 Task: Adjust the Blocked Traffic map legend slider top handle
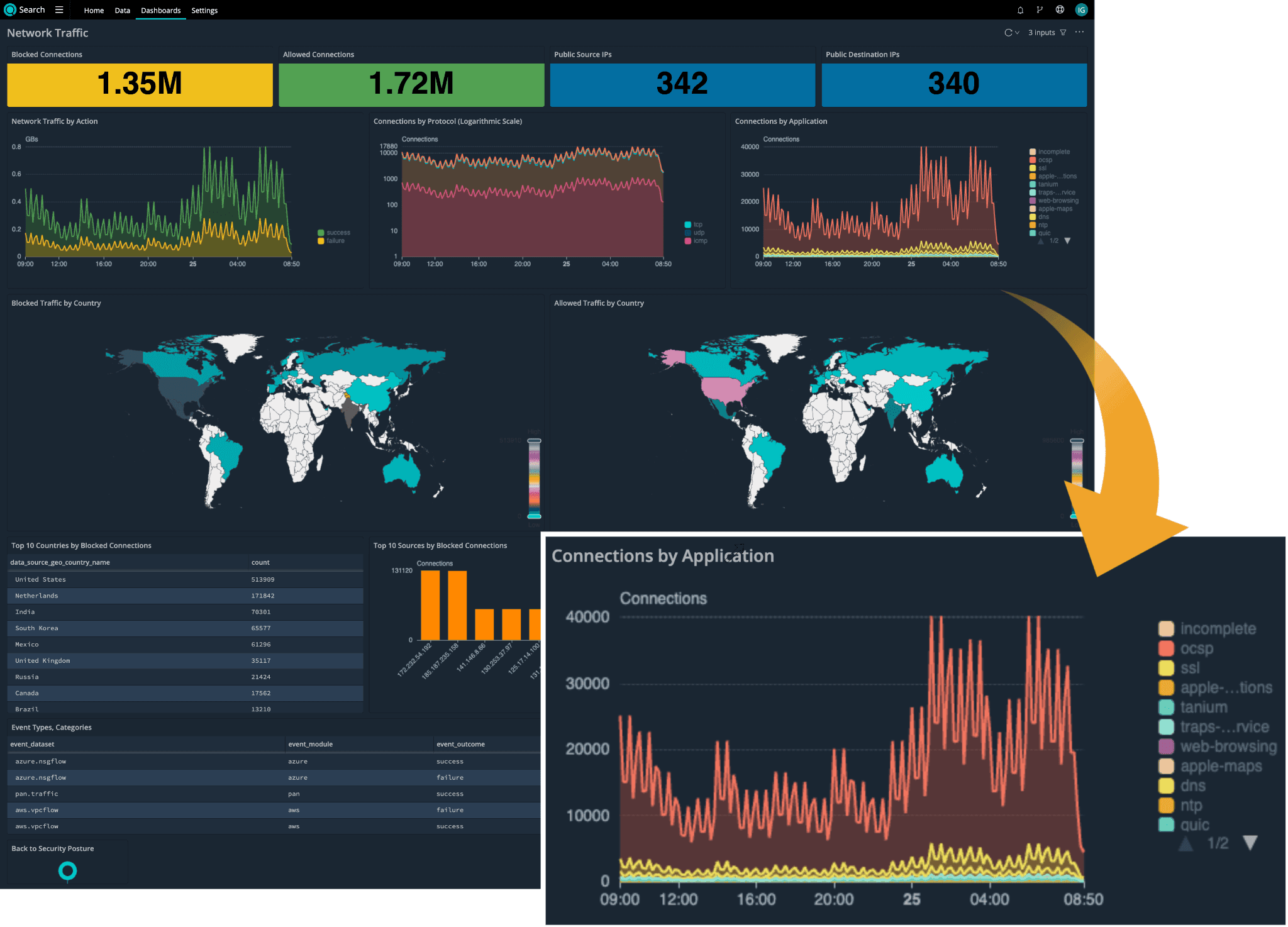534,441
